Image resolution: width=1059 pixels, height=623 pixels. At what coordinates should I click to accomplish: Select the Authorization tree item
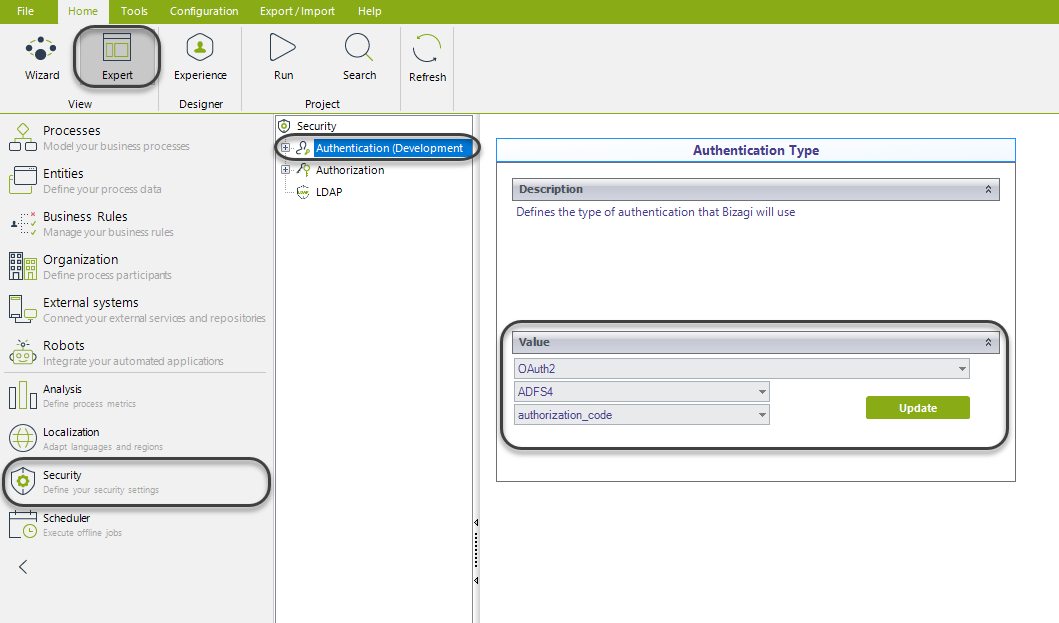click(x=350, y=170)
